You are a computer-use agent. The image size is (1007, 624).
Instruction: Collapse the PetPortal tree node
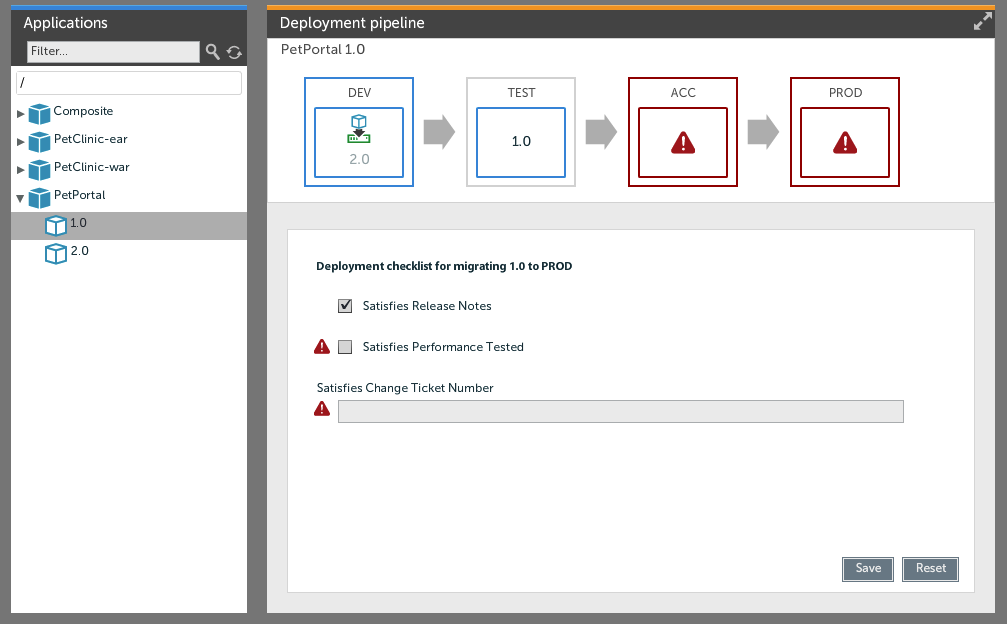point(20,198)
